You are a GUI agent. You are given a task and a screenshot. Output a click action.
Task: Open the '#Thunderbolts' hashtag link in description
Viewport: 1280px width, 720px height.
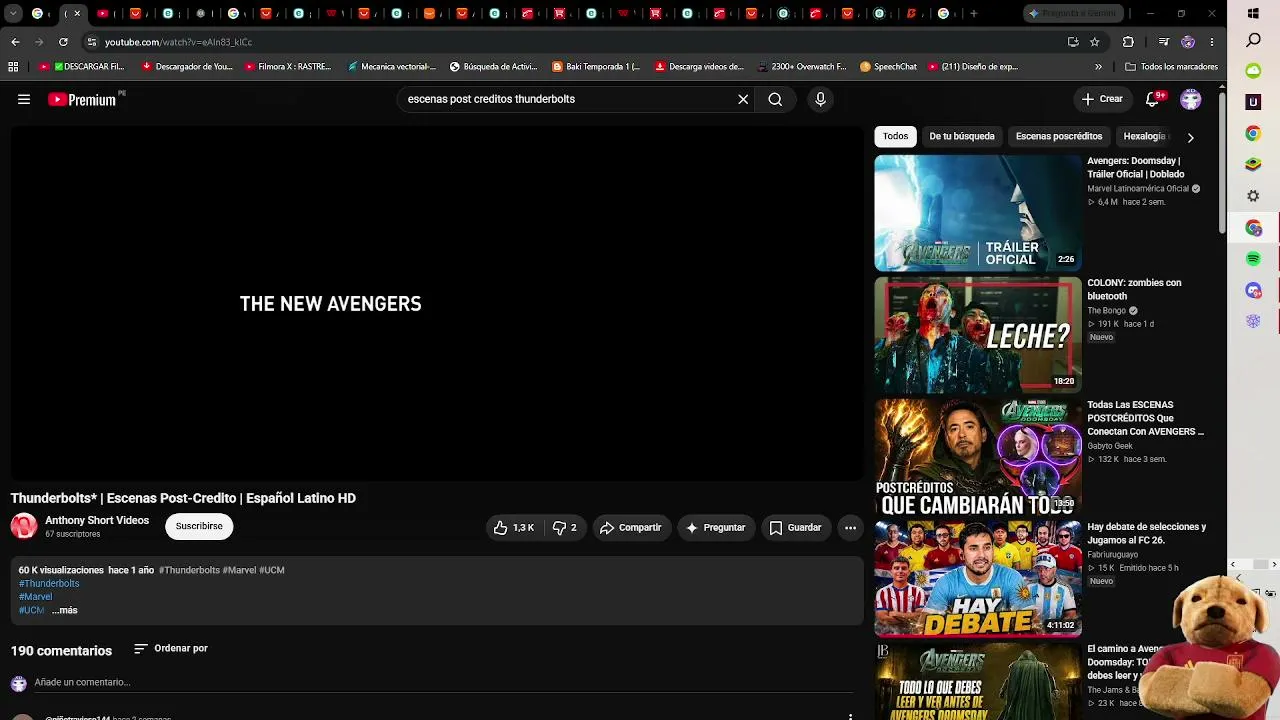click(x=49, y=583)
